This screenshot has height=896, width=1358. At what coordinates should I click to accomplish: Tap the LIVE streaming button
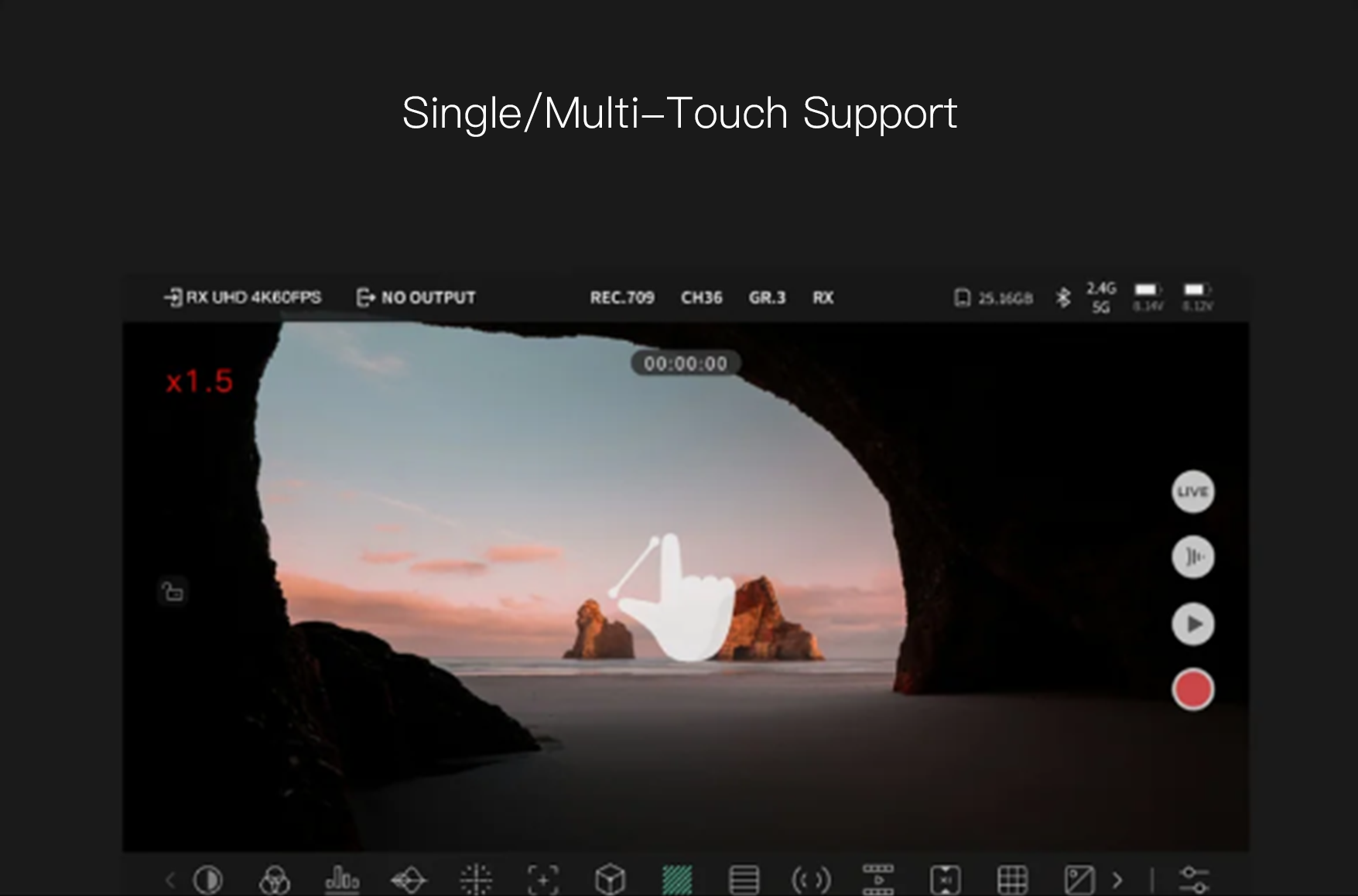coord(1192,491)
